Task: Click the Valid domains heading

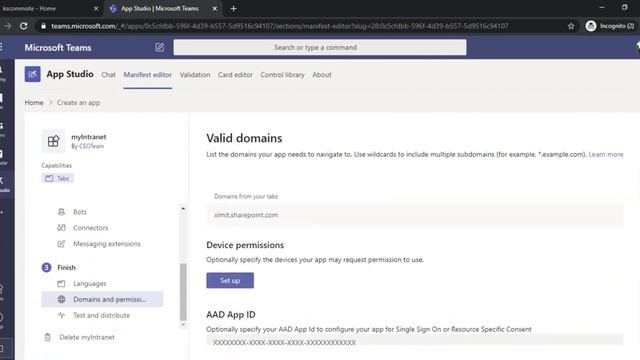Action: click(x=244, y=138)
